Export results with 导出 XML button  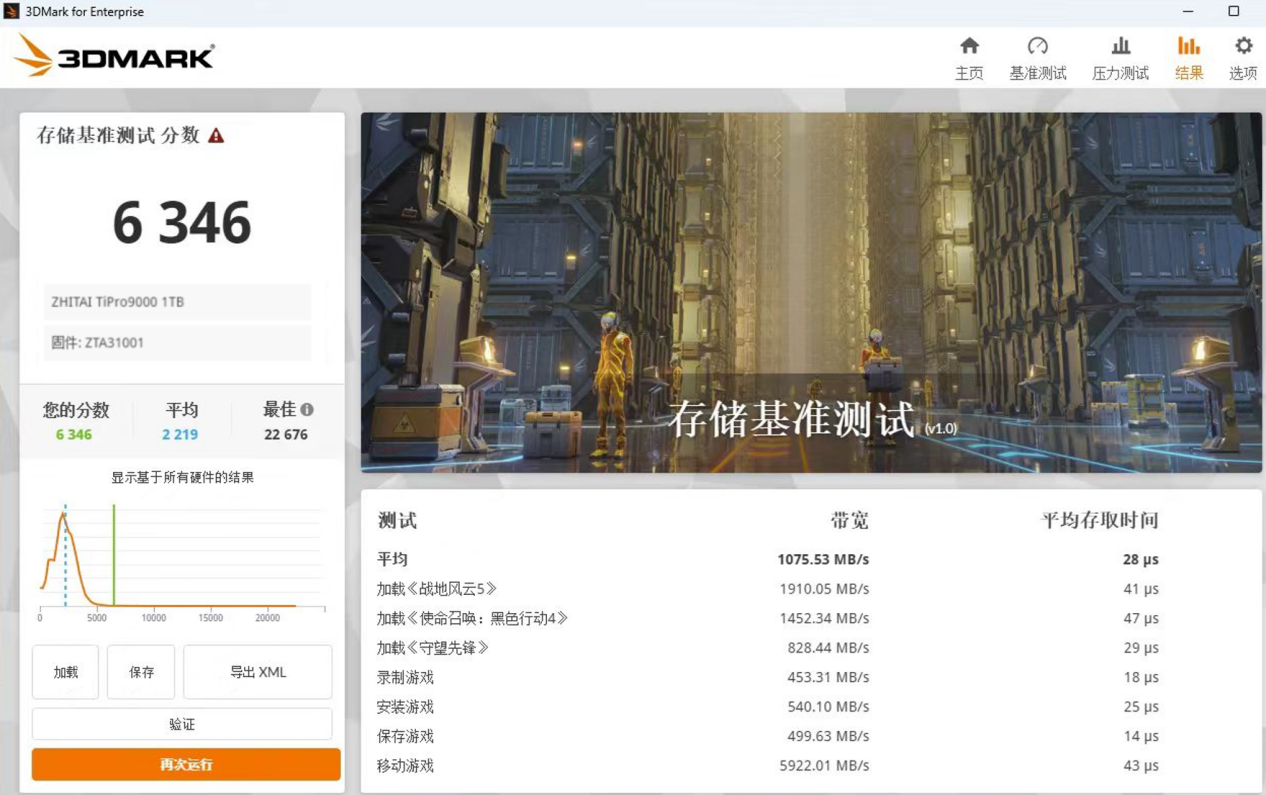[x=258, y=672]
